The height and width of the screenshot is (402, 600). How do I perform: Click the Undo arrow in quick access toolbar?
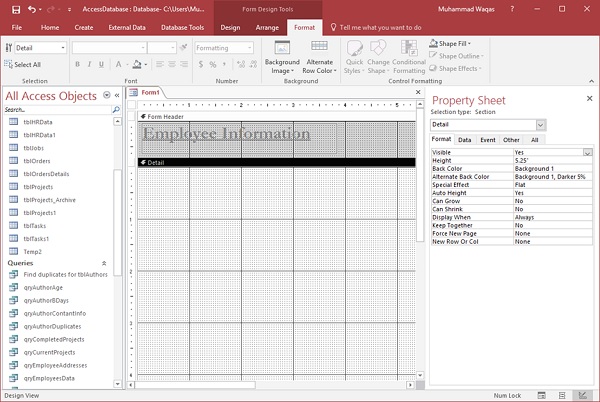point(32,9)
